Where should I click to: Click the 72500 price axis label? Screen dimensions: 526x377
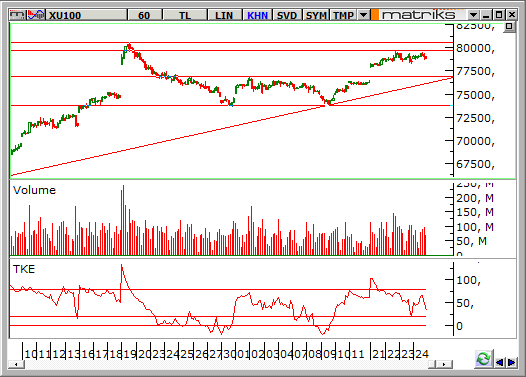(x=475, y=118)
